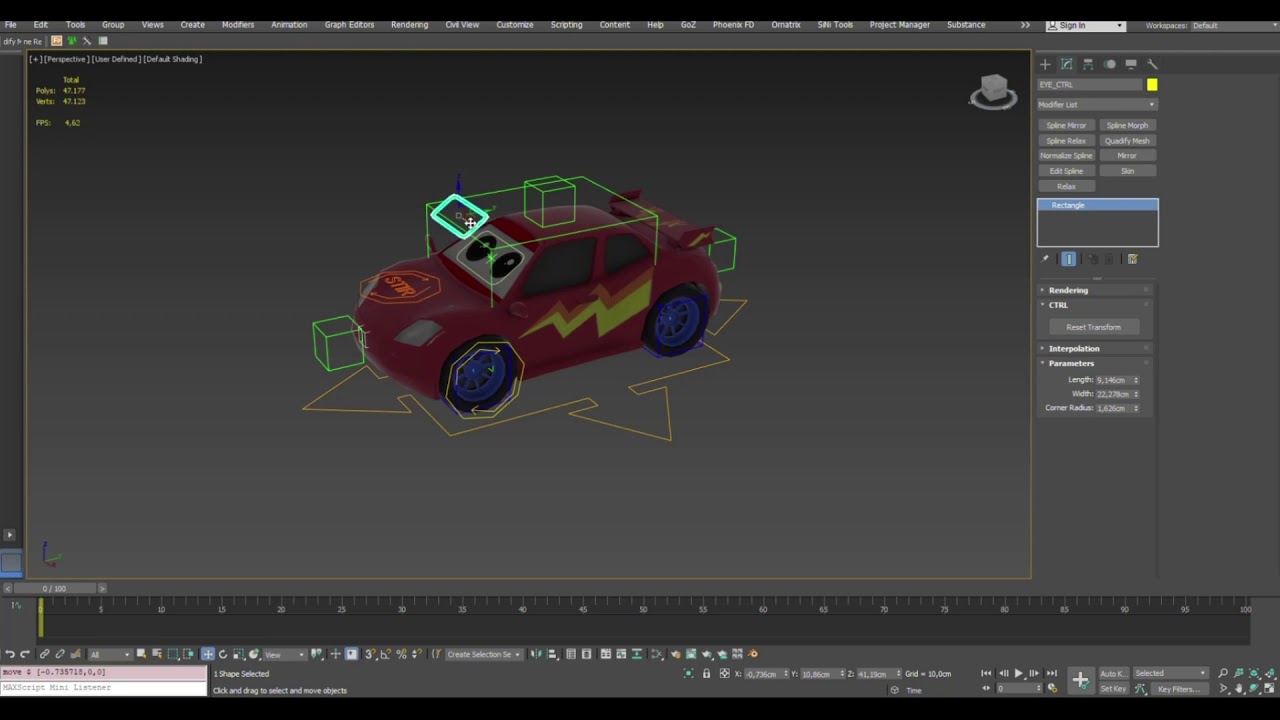
Task: Open Configure Modifier Sets icon
Action: tap(1132, 259)
